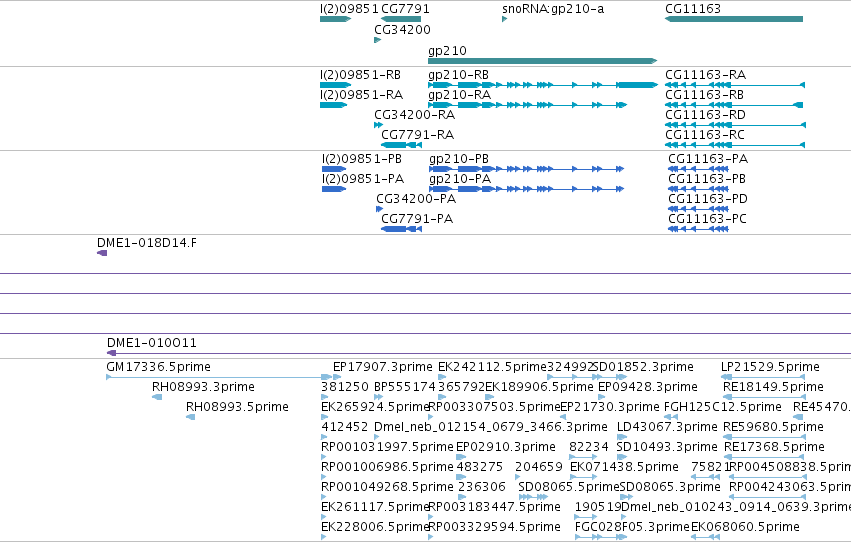
Task: Select the EK068060.5prime EST
Action: pyautogui.click(x=706, y=538)
